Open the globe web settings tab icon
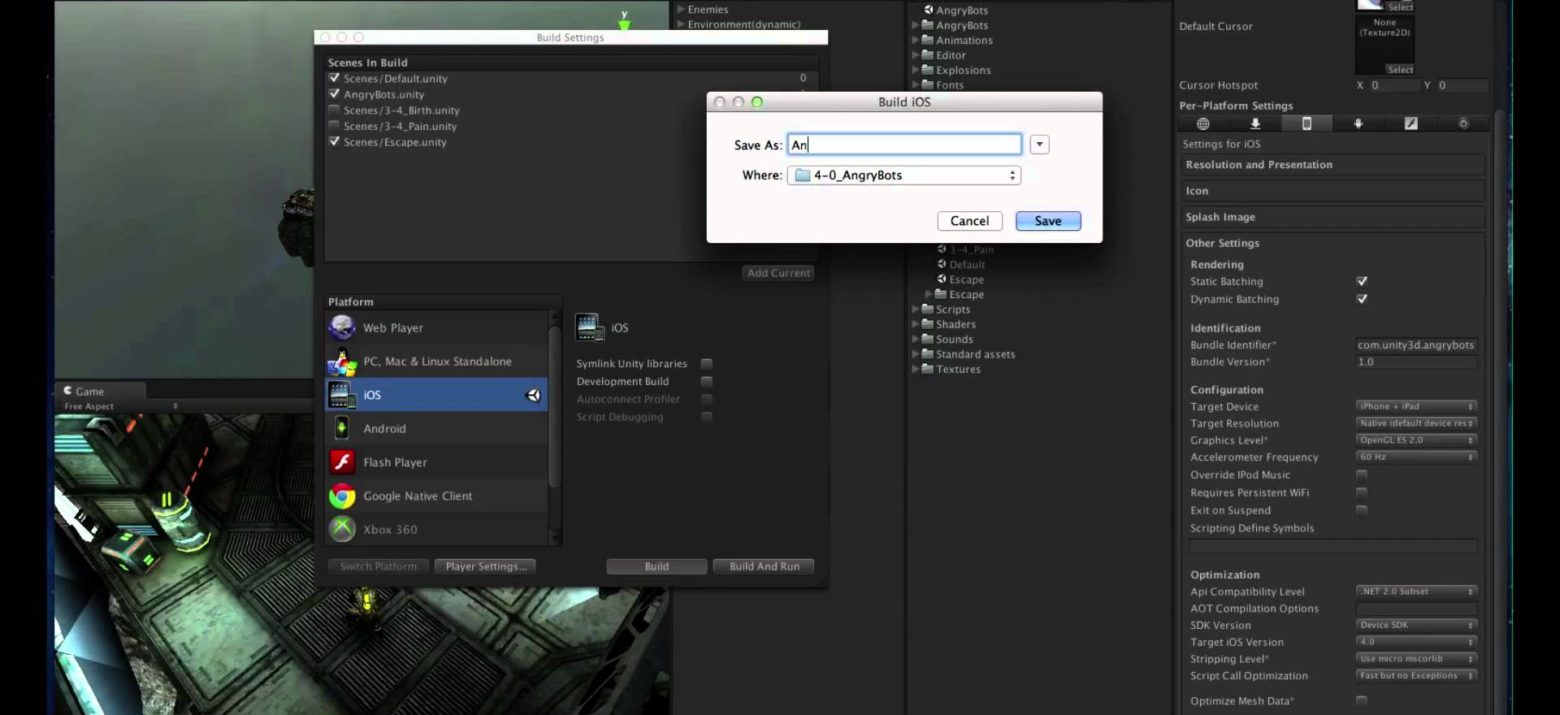The image size is (1560, 715). coord(1203,124)
